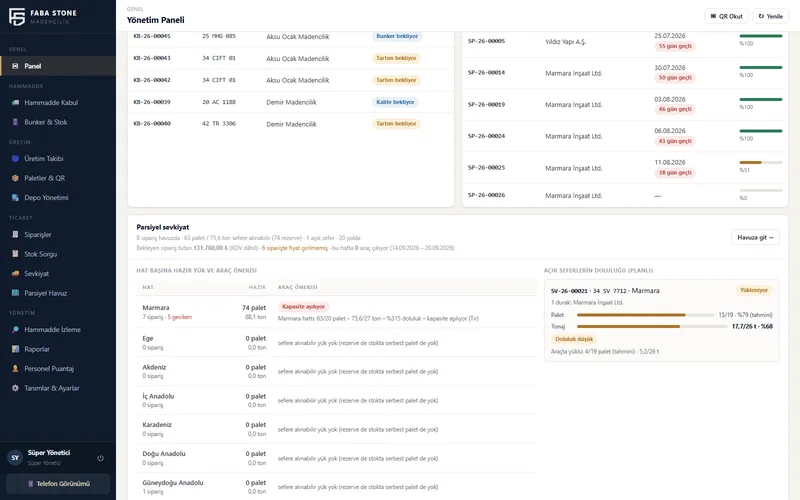Click 'Yıldız Yapı A.Ş.' customer name
This screenshot has height=500, width=800.
[565, 42]
